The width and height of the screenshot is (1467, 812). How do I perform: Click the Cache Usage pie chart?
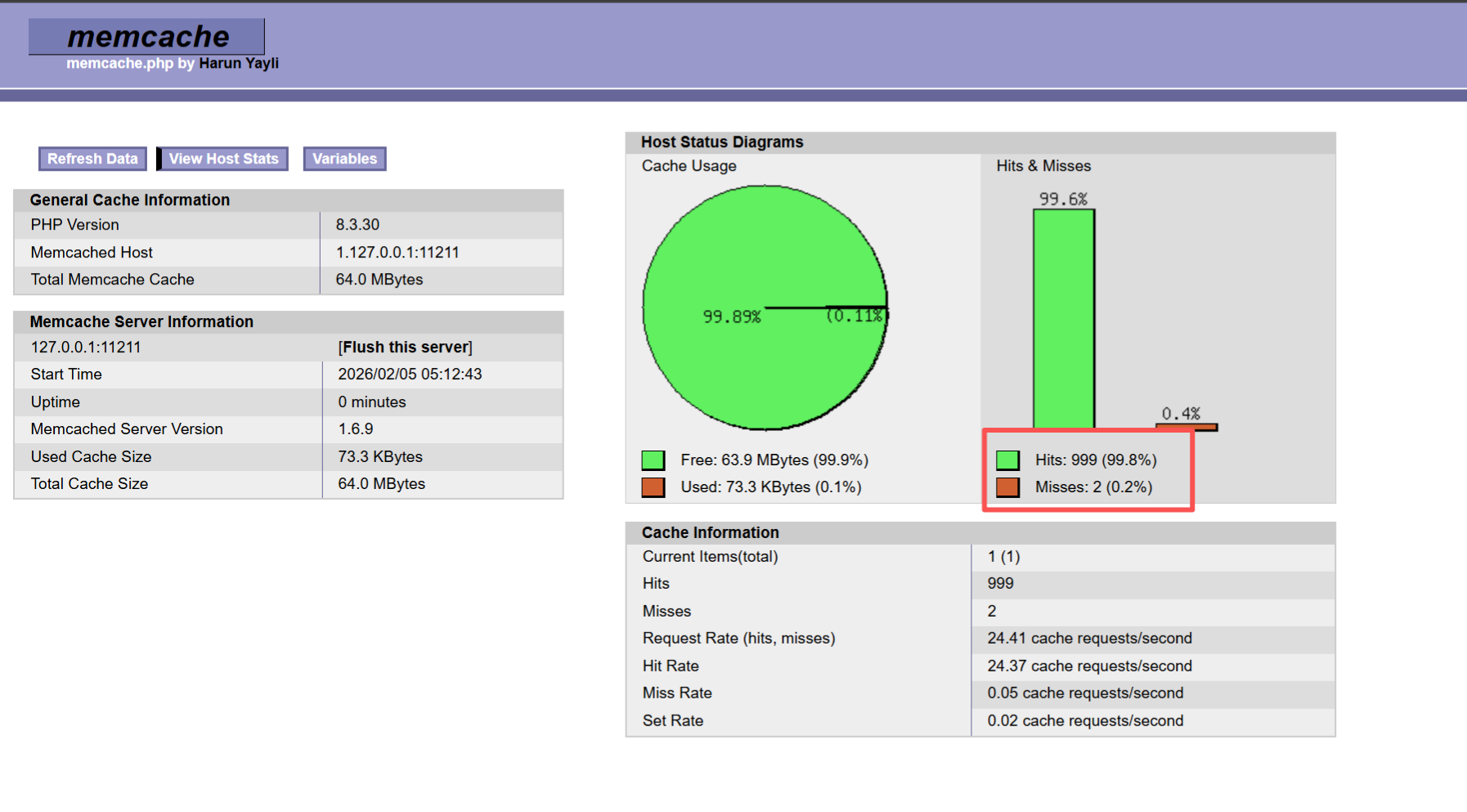pyautogui.click(x=765, y=307)
